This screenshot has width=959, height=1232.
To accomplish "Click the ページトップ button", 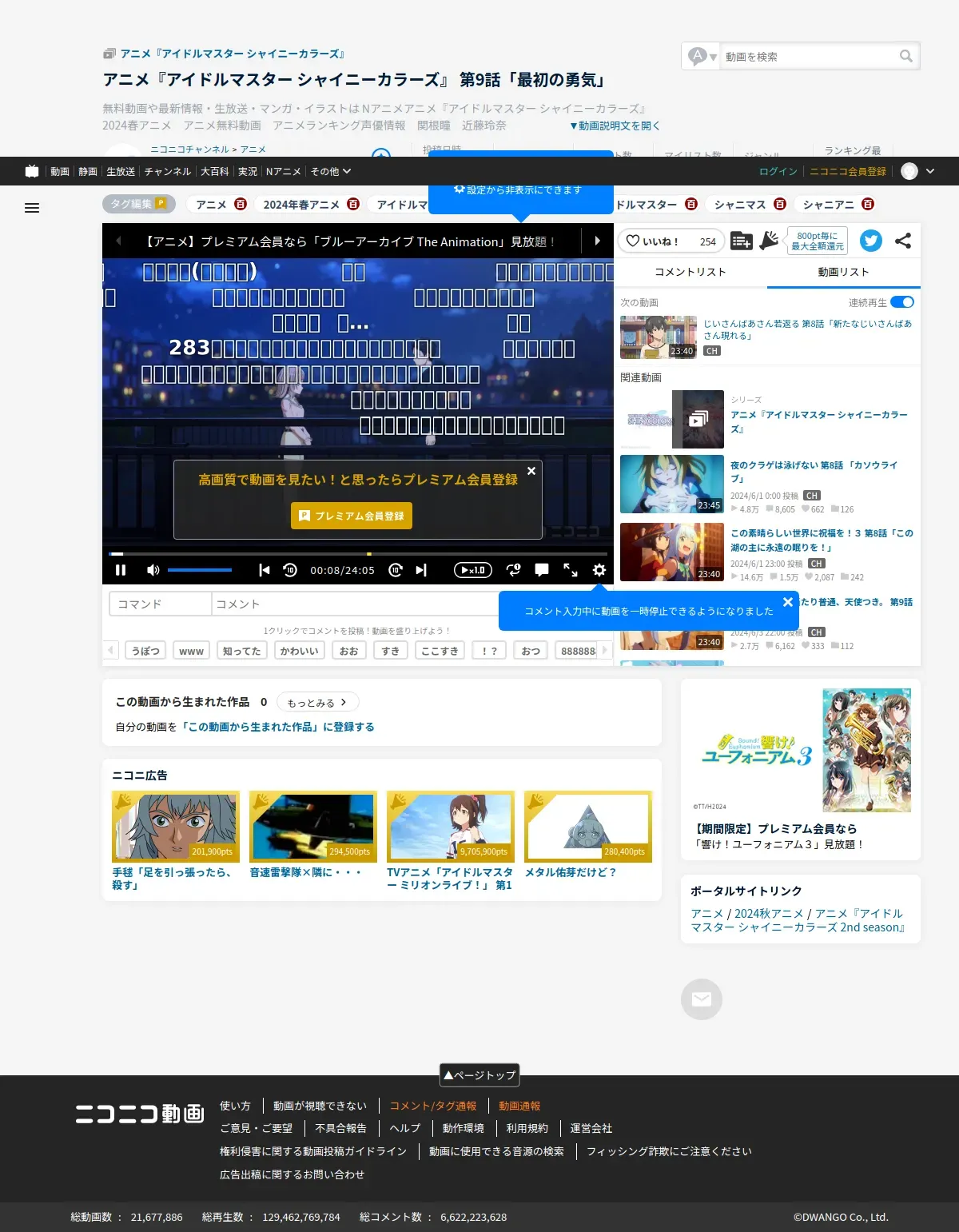I will [x=479, y=1075].
